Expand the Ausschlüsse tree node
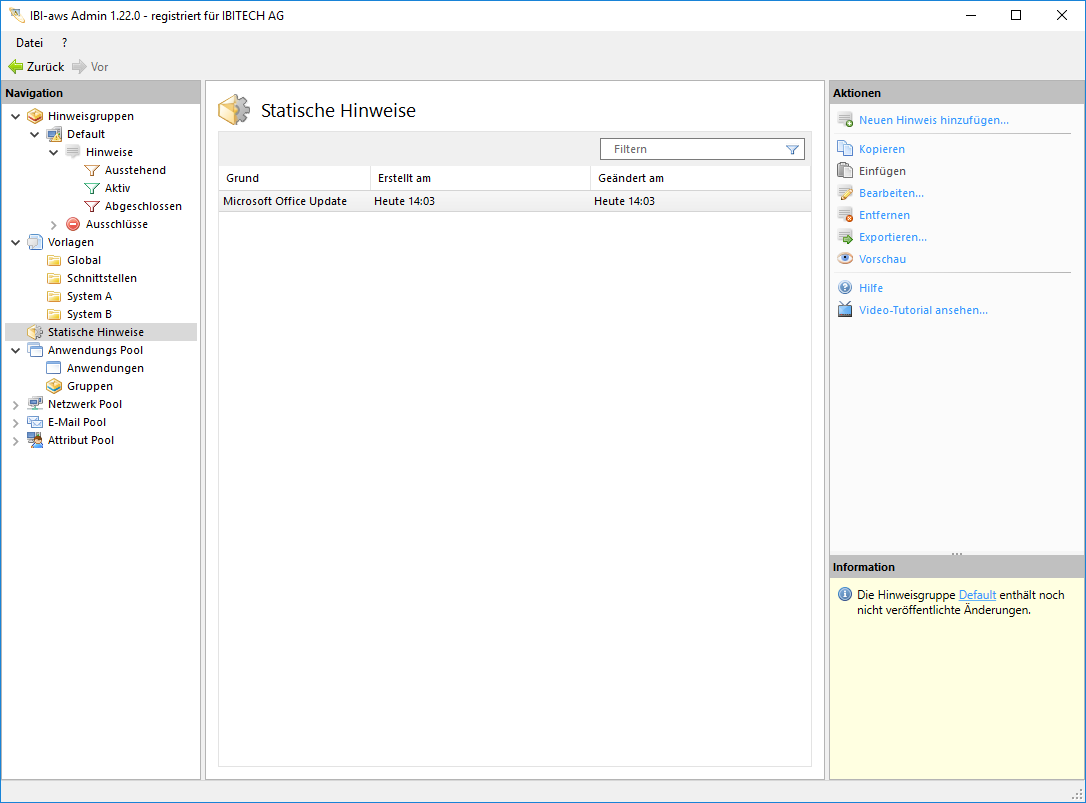This screenshot has height=803, width=1086. pos(54,225)
